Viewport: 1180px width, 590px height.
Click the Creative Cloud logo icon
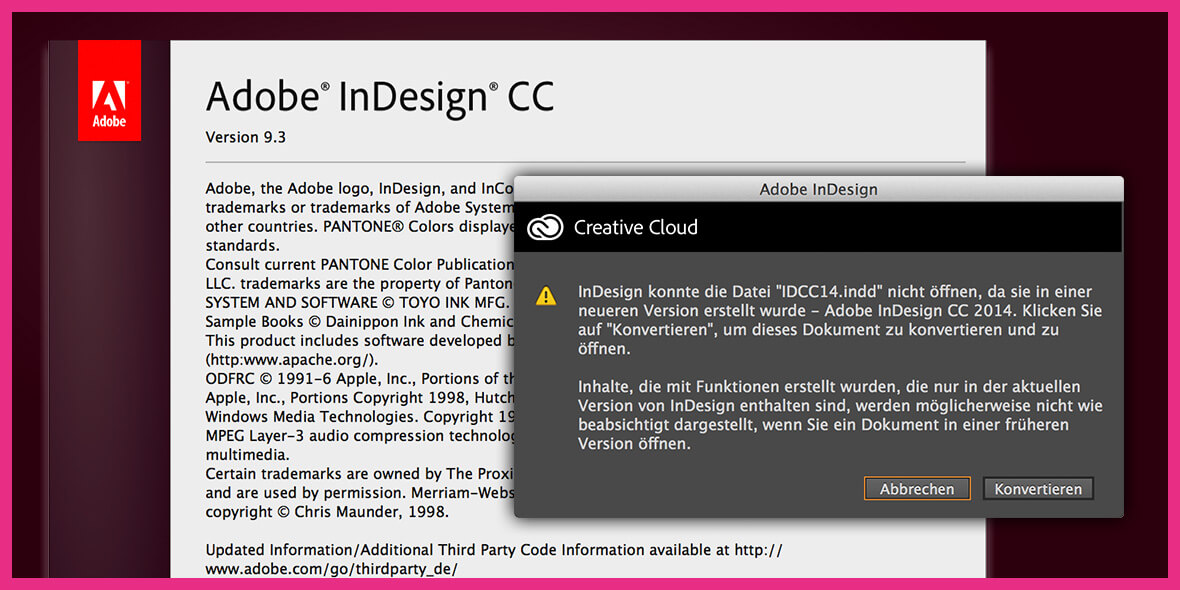coord(545,227)
